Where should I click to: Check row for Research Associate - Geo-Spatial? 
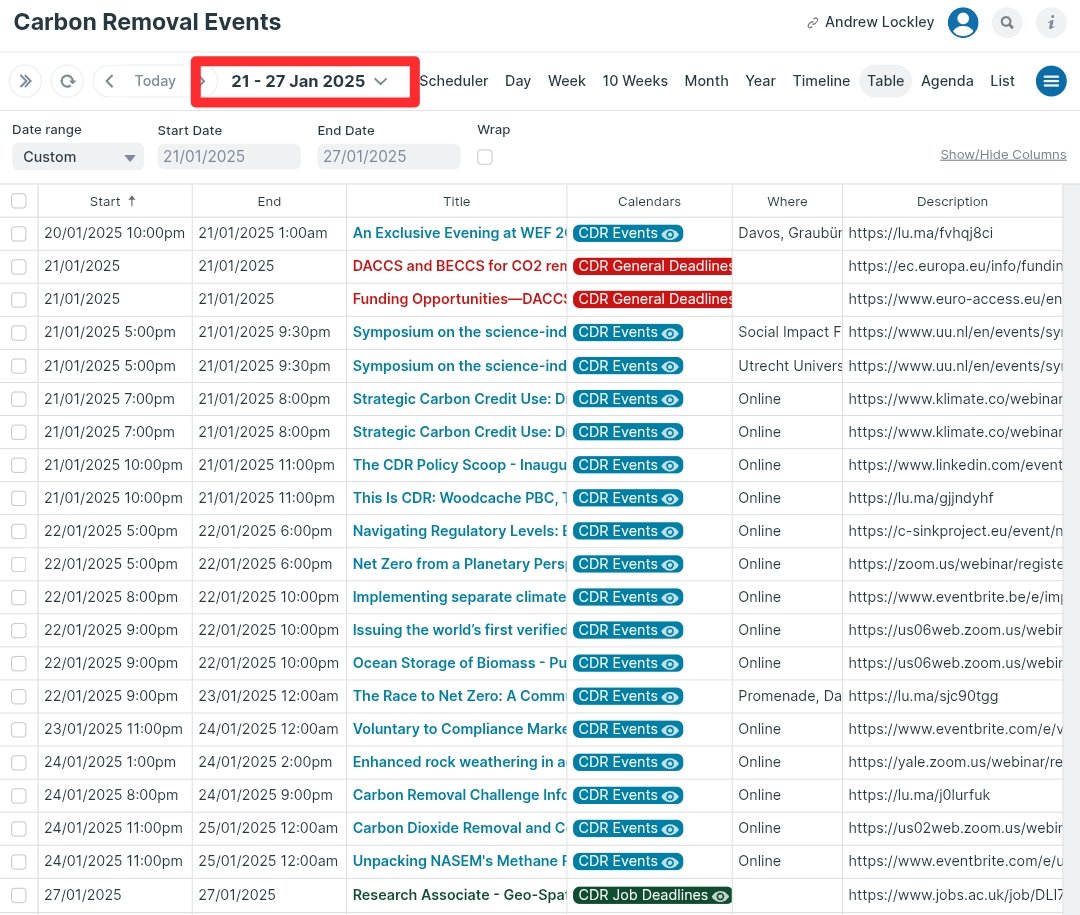click(x=19, y=895)
